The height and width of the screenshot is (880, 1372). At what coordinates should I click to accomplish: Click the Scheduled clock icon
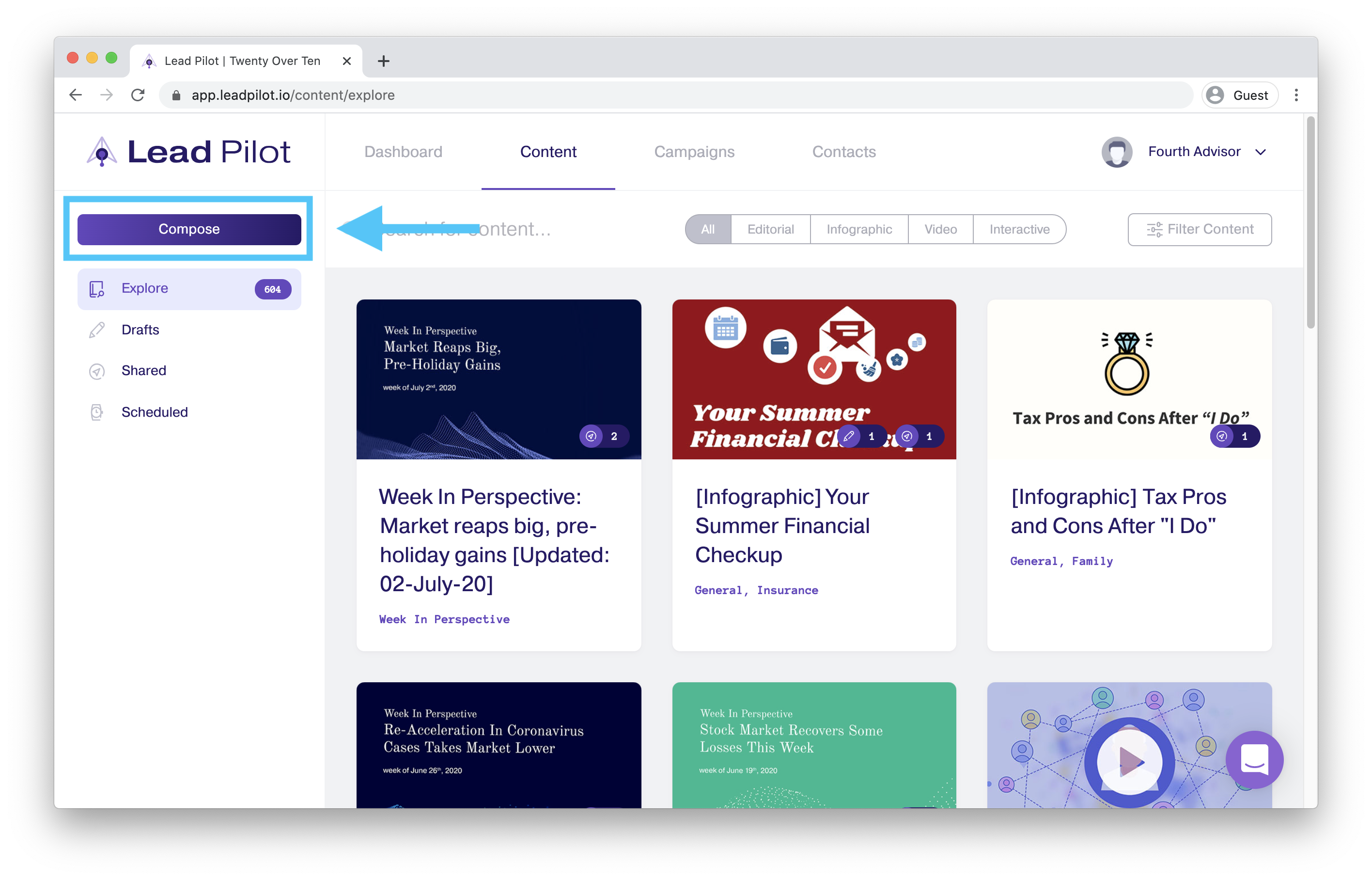click(96, 412)
